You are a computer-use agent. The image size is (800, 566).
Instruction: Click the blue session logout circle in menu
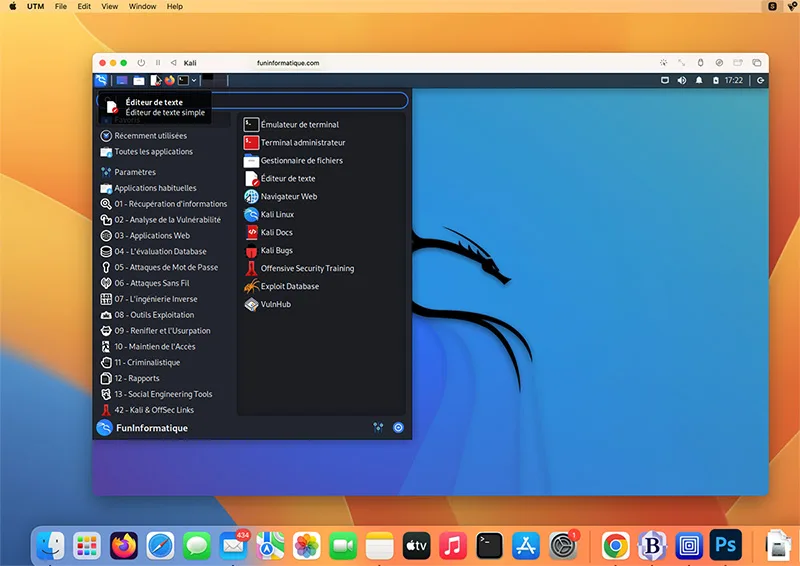tap(398, 427)
